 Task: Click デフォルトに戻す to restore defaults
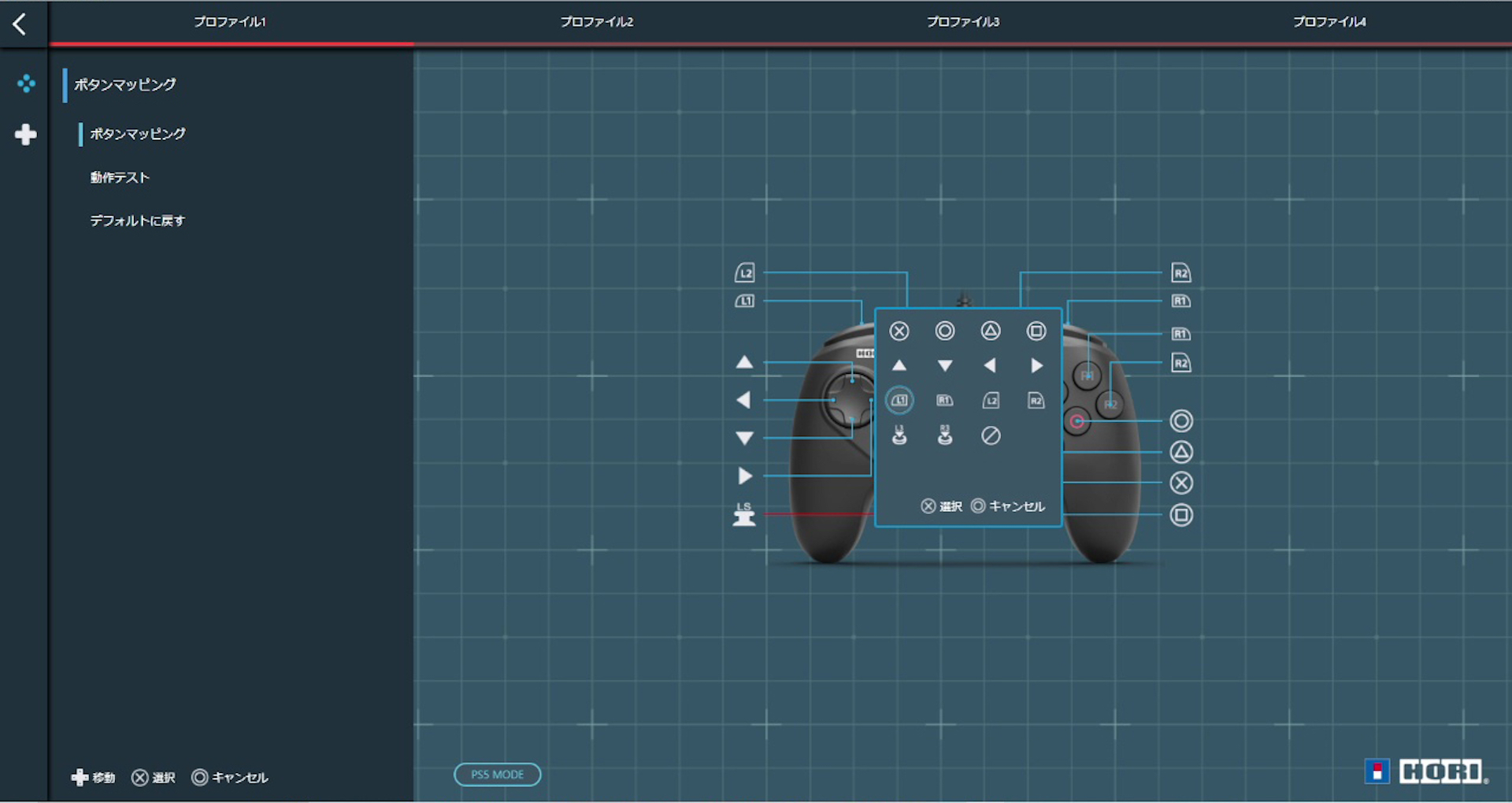(138, 220)
